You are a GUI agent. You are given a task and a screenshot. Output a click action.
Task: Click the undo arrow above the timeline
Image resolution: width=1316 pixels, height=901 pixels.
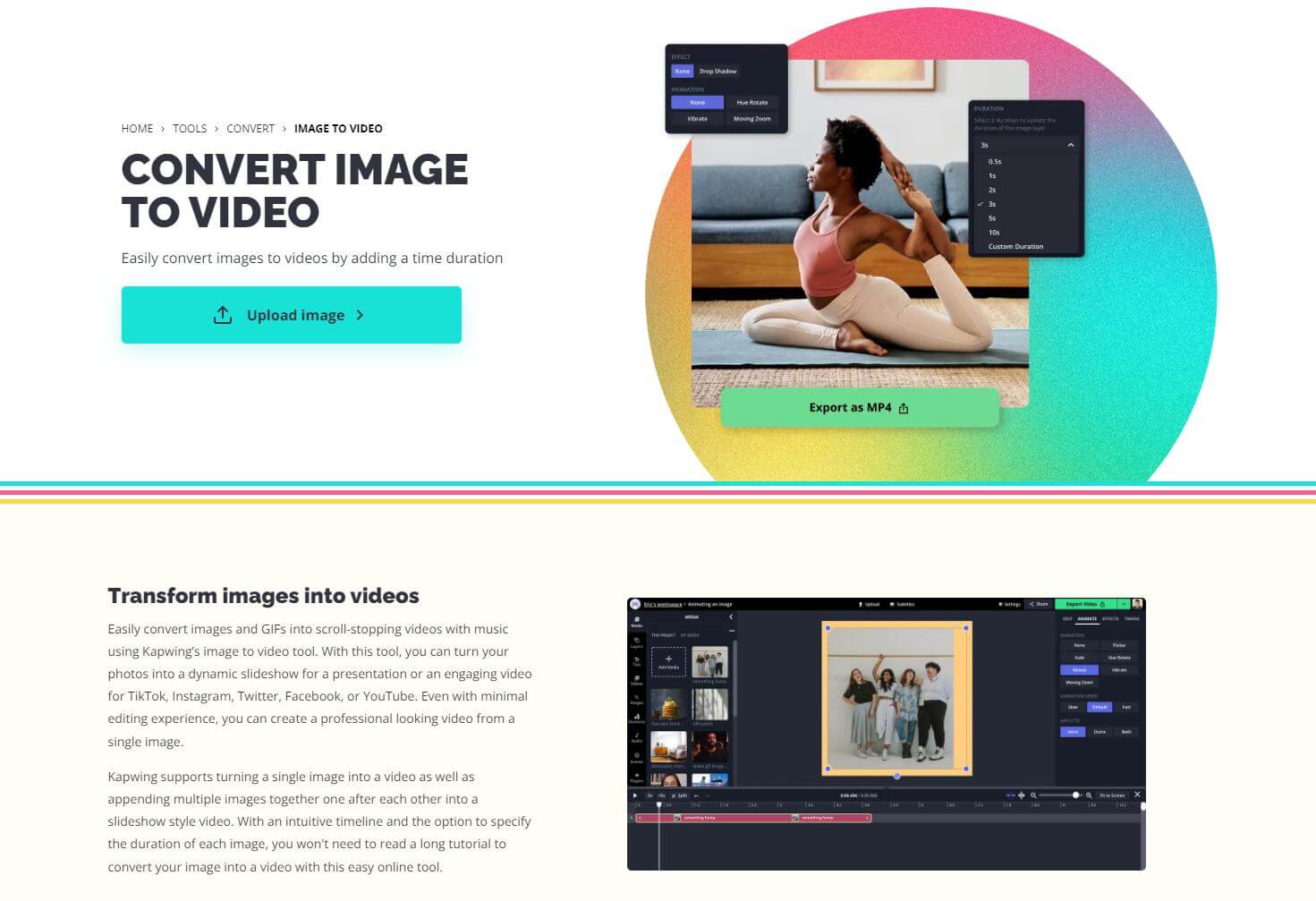[x=696, y=795]
